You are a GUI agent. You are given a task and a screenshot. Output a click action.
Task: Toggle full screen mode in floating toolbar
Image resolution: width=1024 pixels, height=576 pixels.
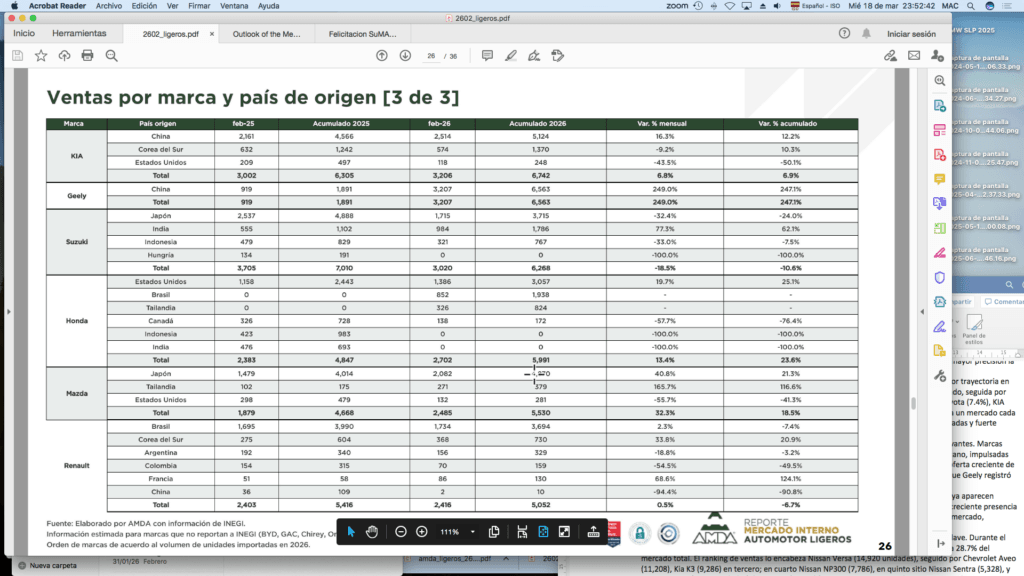(x=564, y=531)
